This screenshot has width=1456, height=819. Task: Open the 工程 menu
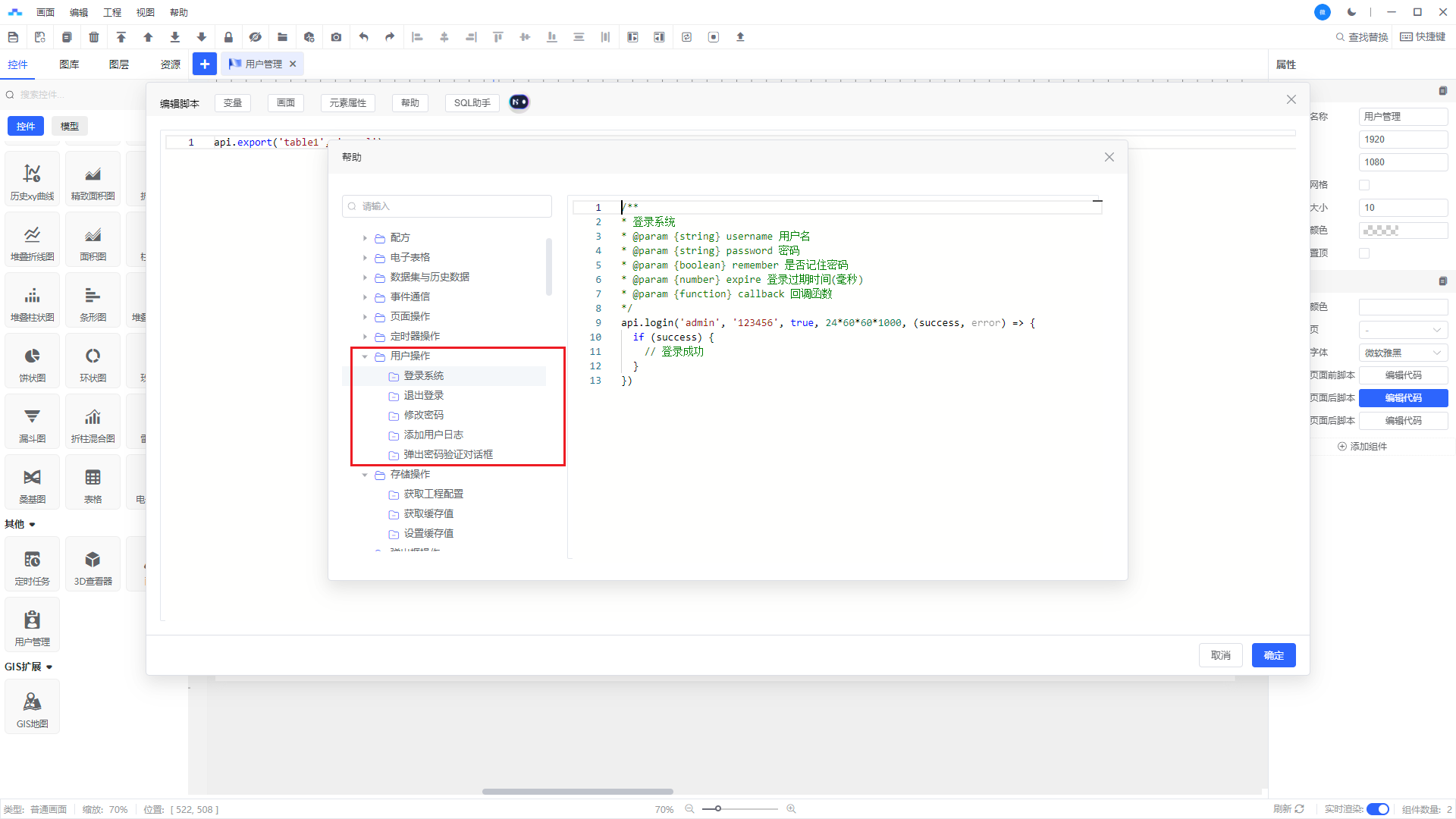(112, 12)
